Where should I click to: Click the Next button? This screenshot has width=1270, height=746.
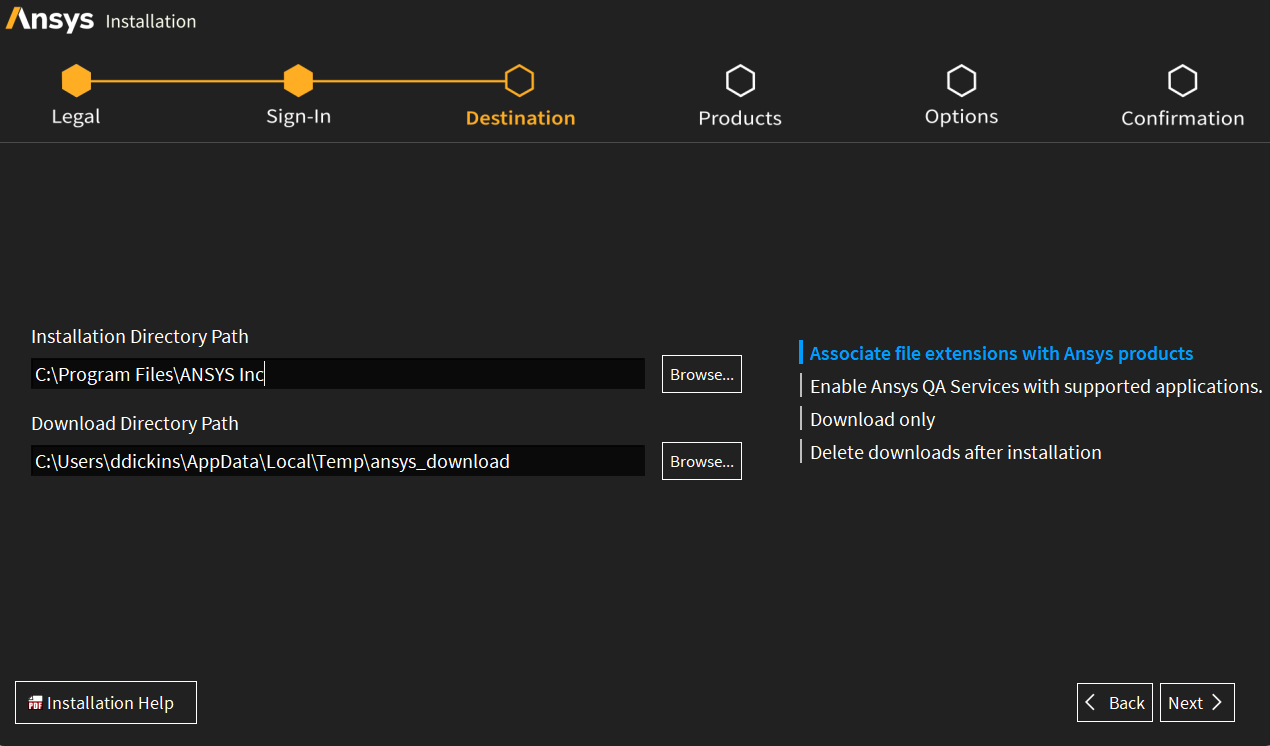click(x=1197, y=702)
